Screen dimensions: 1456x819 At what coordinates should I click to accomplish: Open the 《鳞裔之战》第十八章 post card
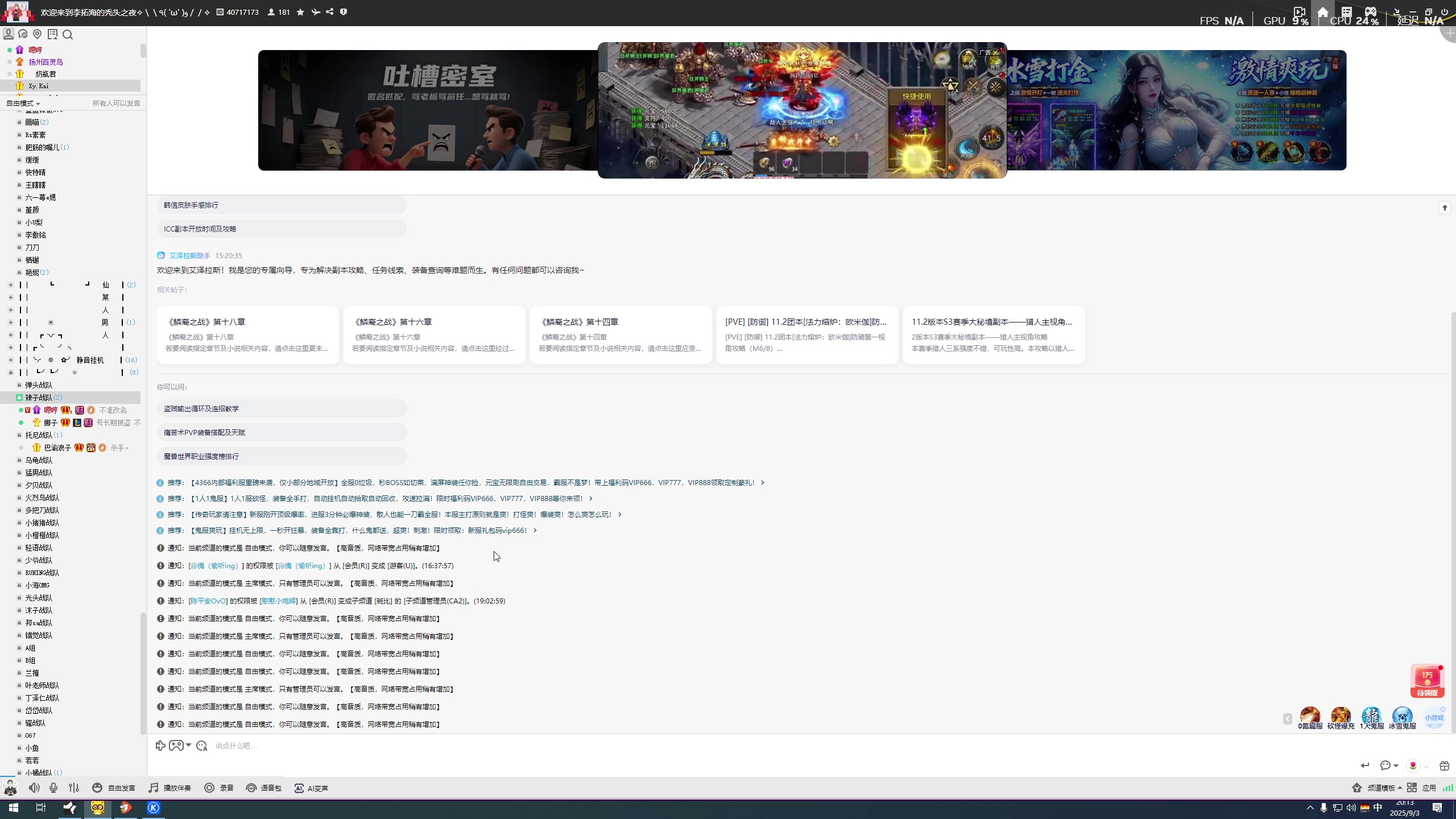(x=247, y=335)
